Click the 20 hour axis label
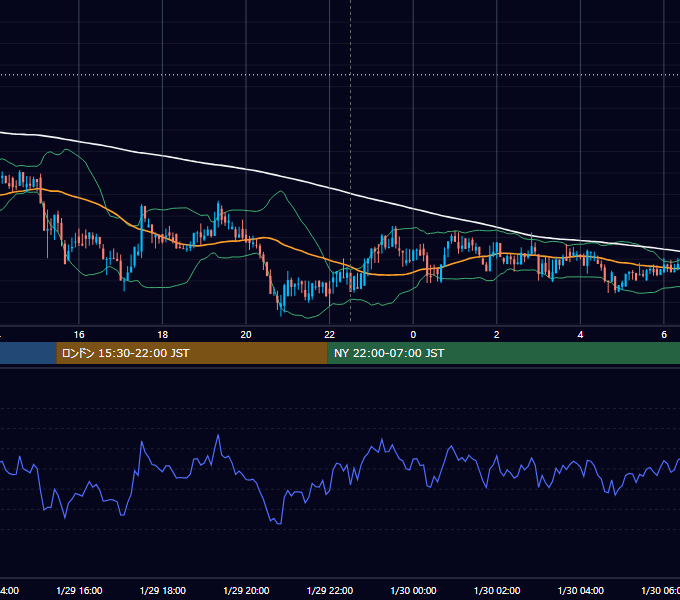This screenshot has height=600, width=680. [x=246, y=335]
